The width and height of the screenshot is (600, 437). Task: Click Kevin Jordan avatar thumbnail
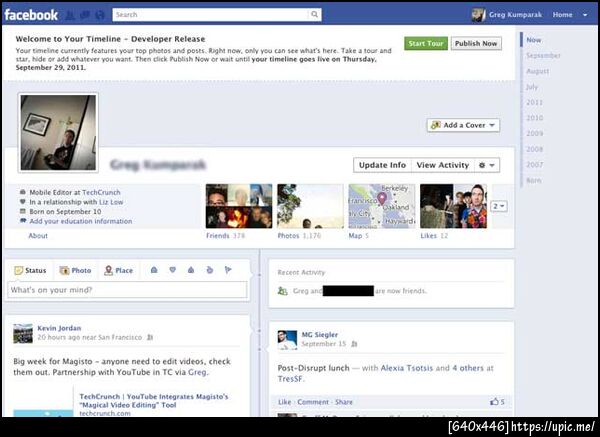point(23,333)
